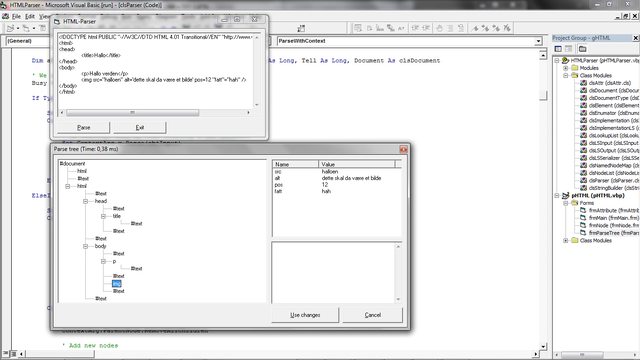Collapse the pHTML project node
The width and height of the screenshot is (640, 360).
tap(557, 196)
